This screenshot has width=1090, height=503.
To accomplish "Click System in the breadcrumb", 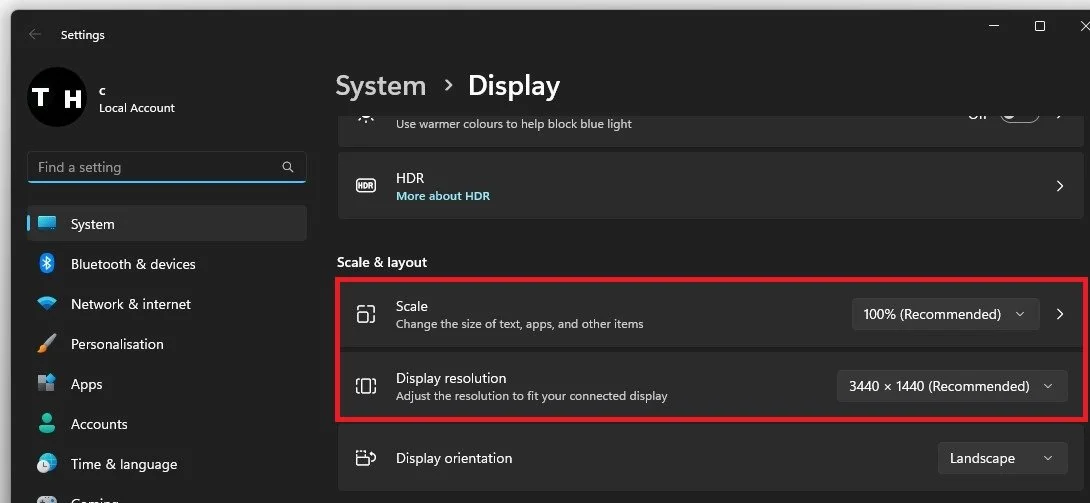I will point(380,86).
